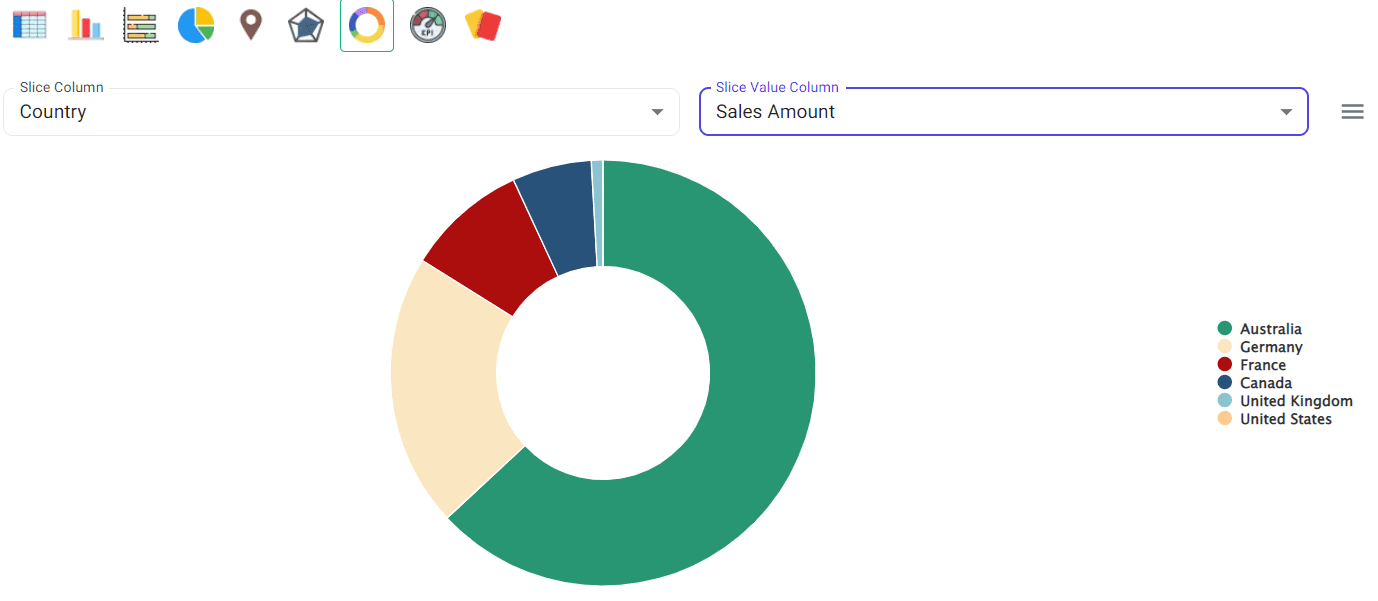Expand the Country selector arrow
The height and width of the screenshot is (601, 1378).
coord(658,111)
